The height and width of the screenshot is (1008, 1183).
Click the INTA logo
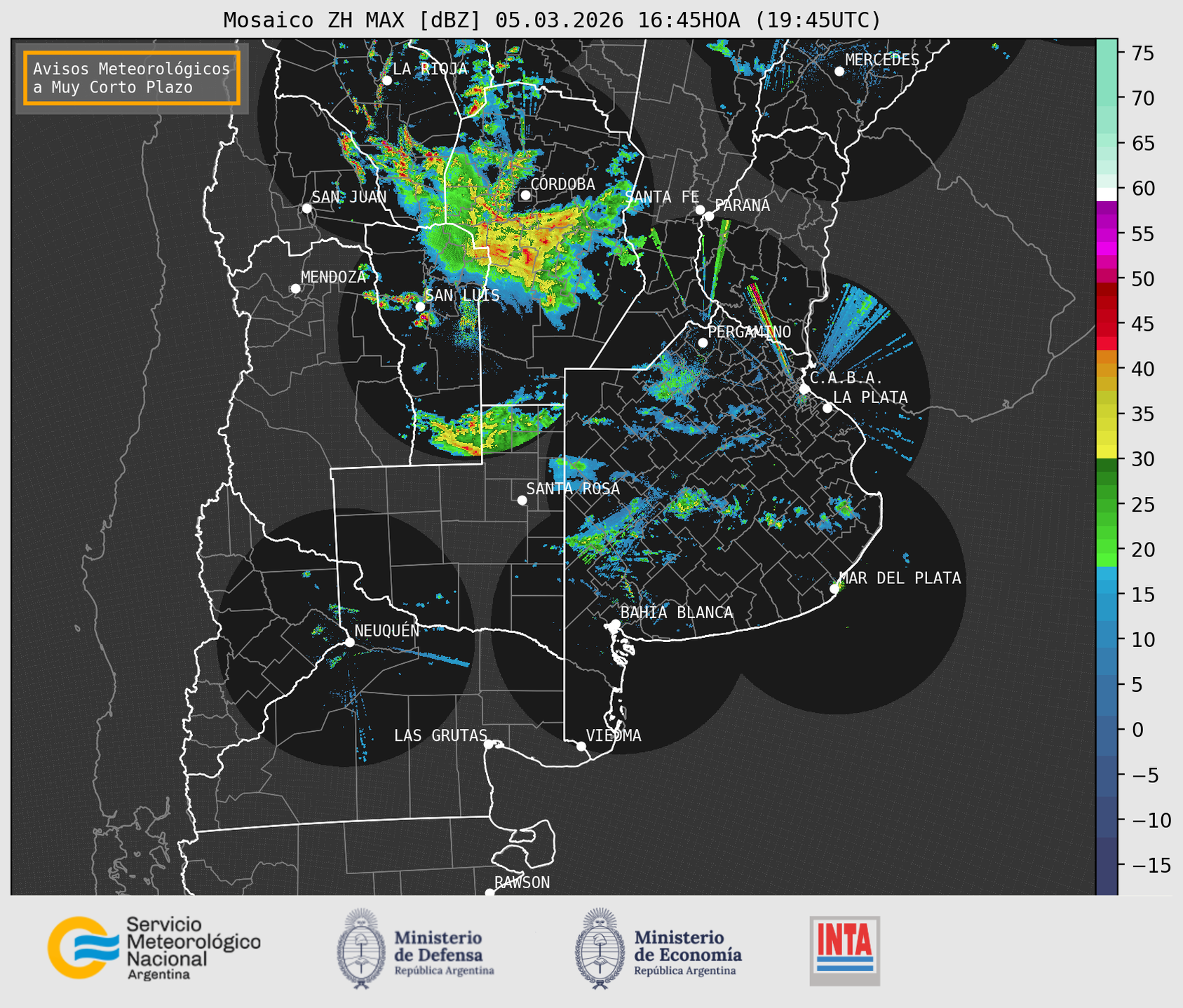[845, 951]
